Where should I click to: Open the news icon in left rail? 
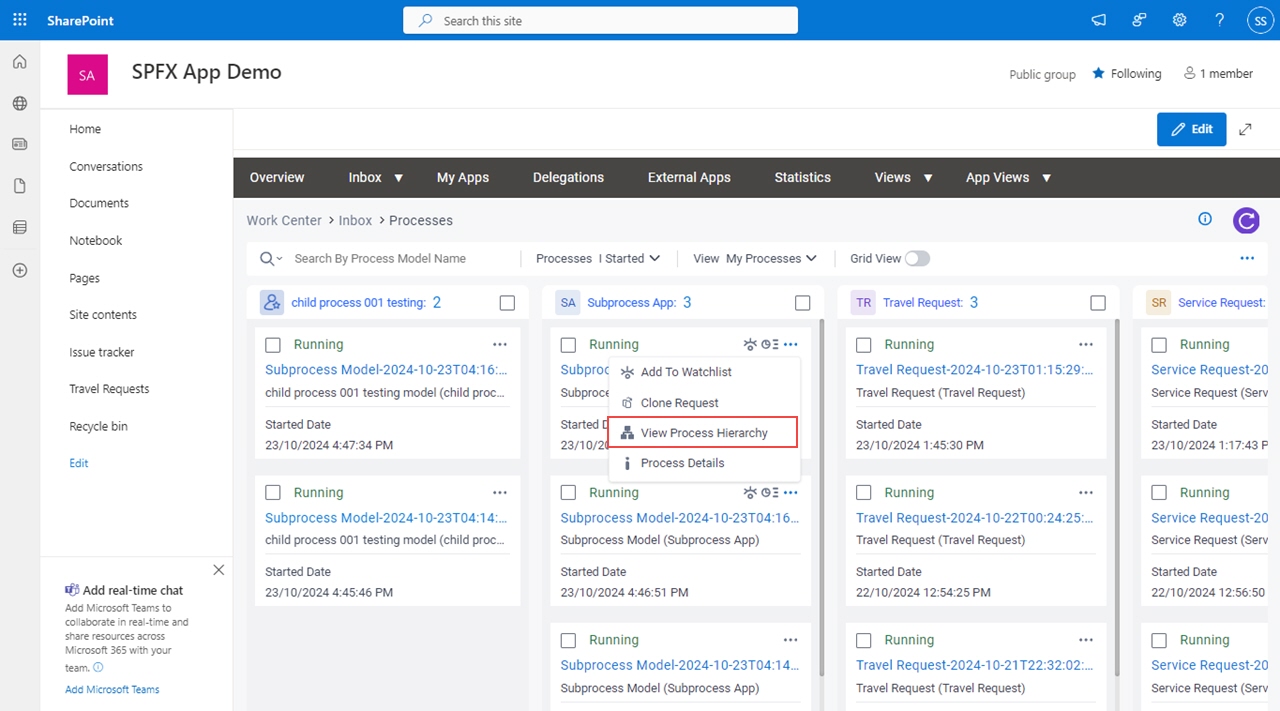tap(20, 144)
